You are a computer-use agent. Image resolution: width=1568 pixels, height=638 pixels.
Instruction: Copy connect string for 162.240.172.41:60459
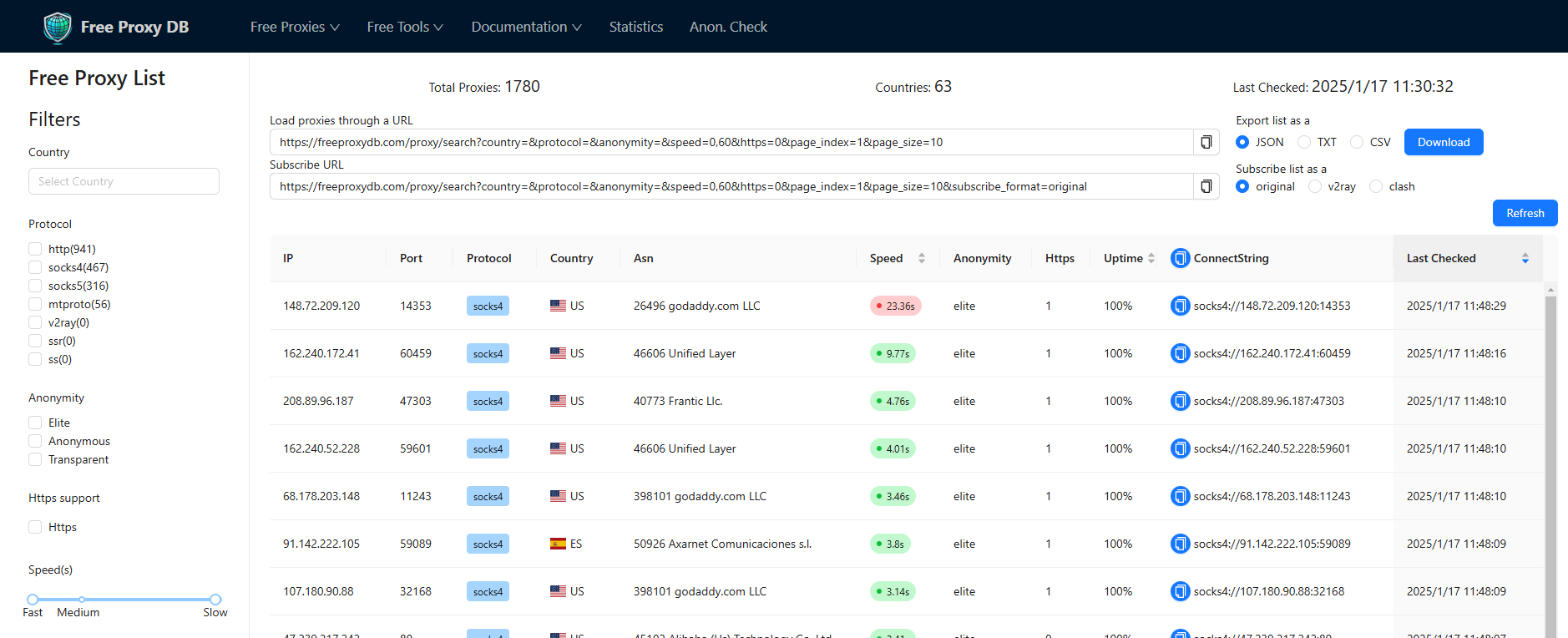coord(1180,353)
